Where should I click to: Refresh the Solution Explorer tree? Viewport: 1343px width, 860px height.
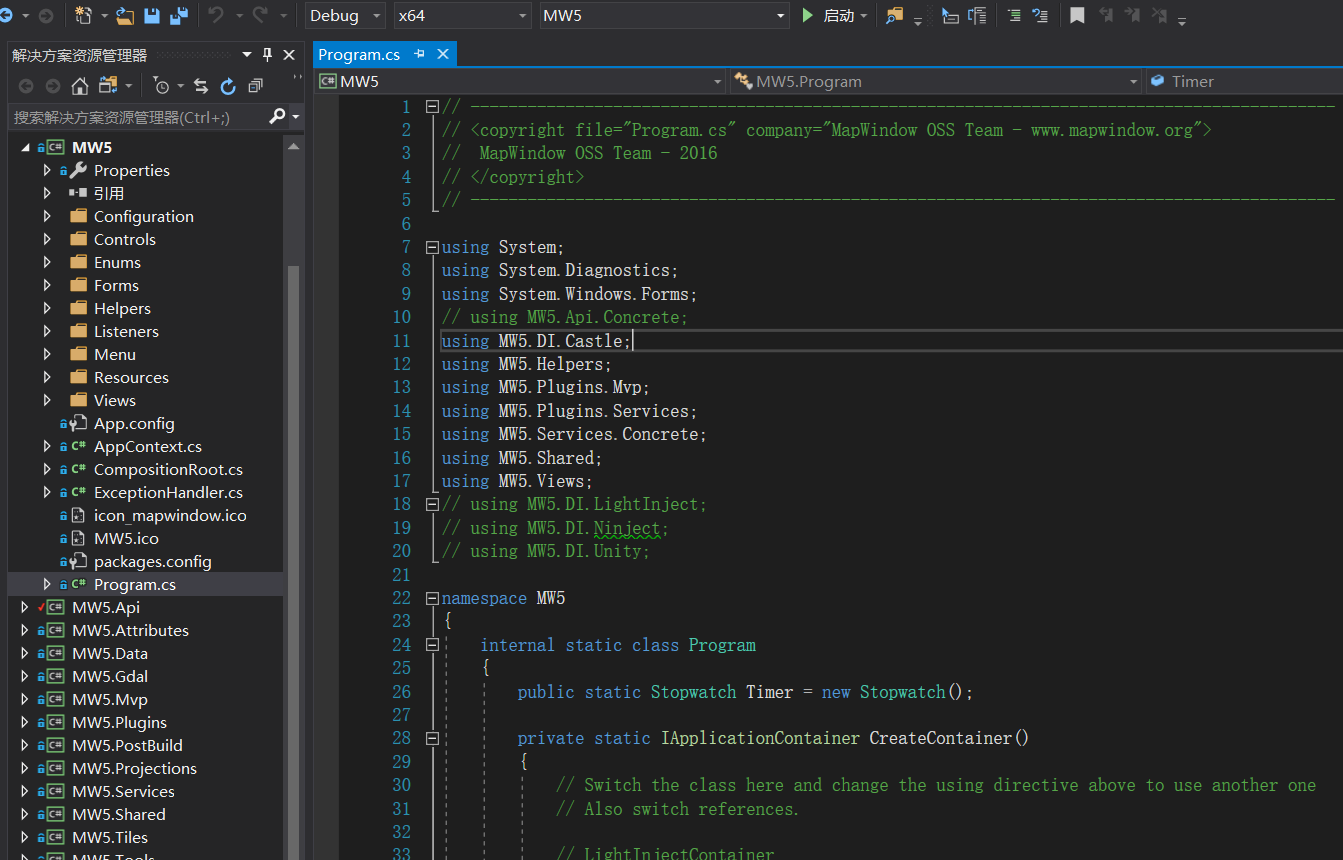point(228,86)
